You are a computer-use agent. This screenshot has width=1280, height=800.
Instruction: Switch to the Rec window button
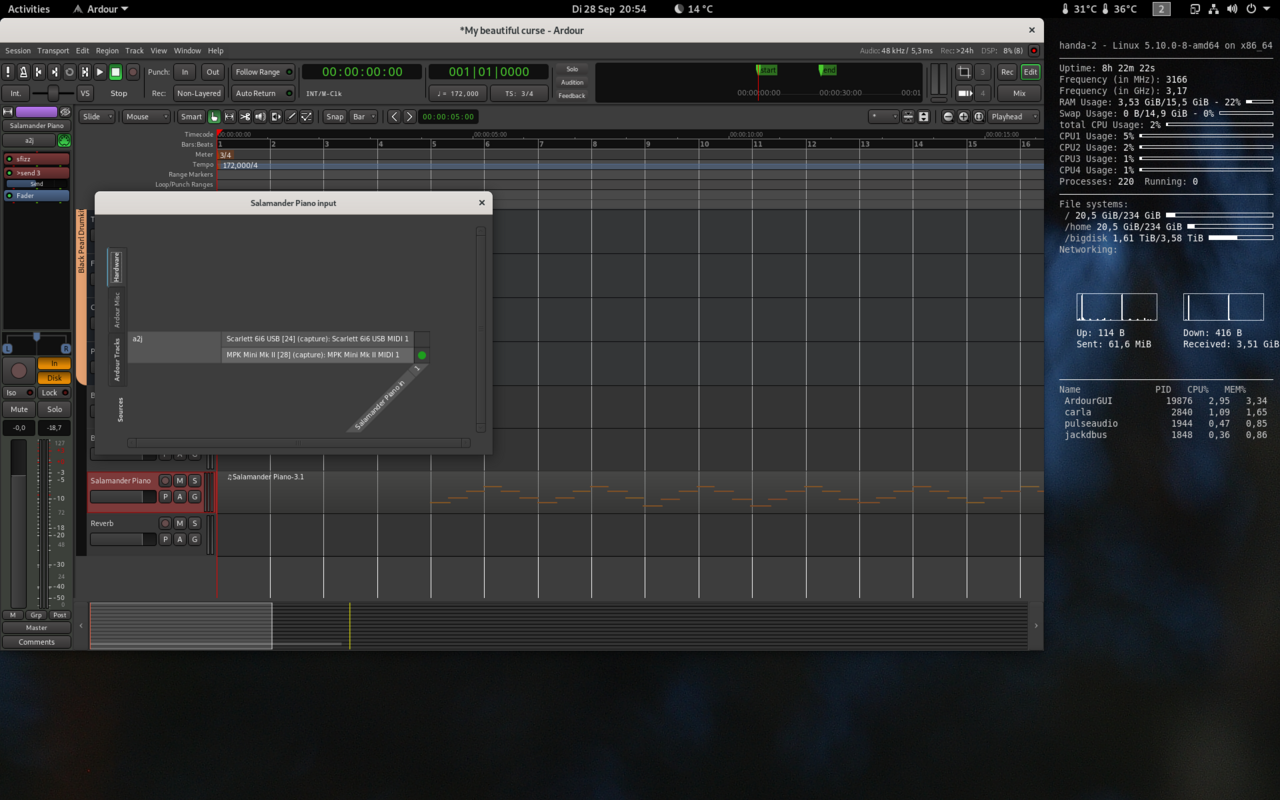click(x=1007, y=72)
